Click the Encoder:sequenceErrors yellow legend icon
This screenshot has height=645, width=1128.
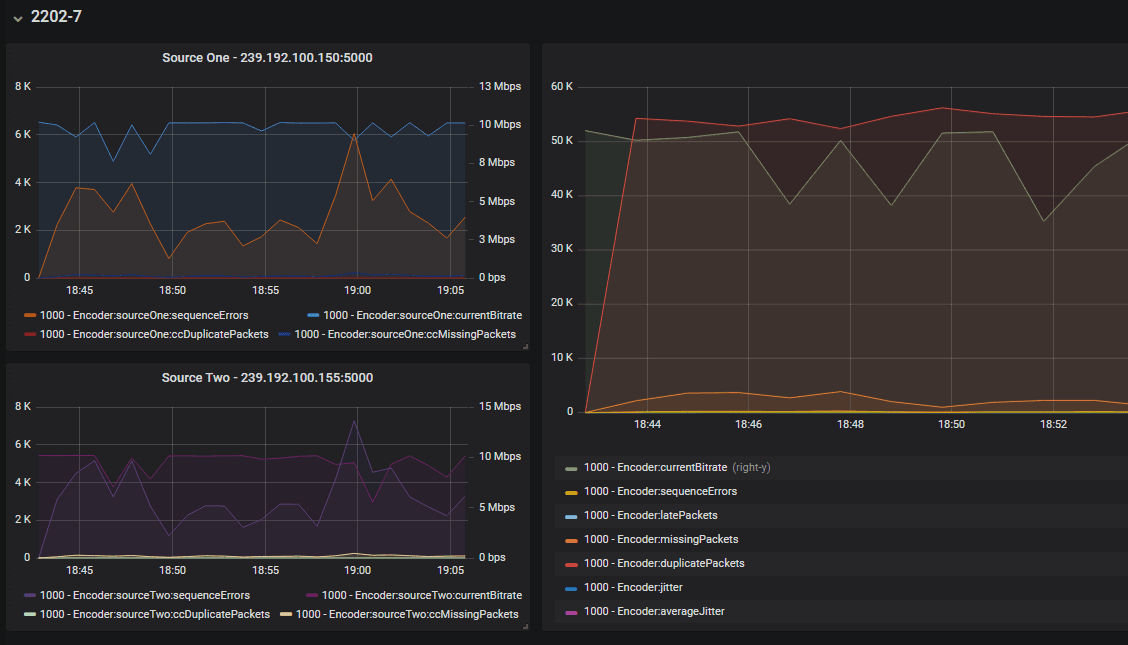(571, 492)
